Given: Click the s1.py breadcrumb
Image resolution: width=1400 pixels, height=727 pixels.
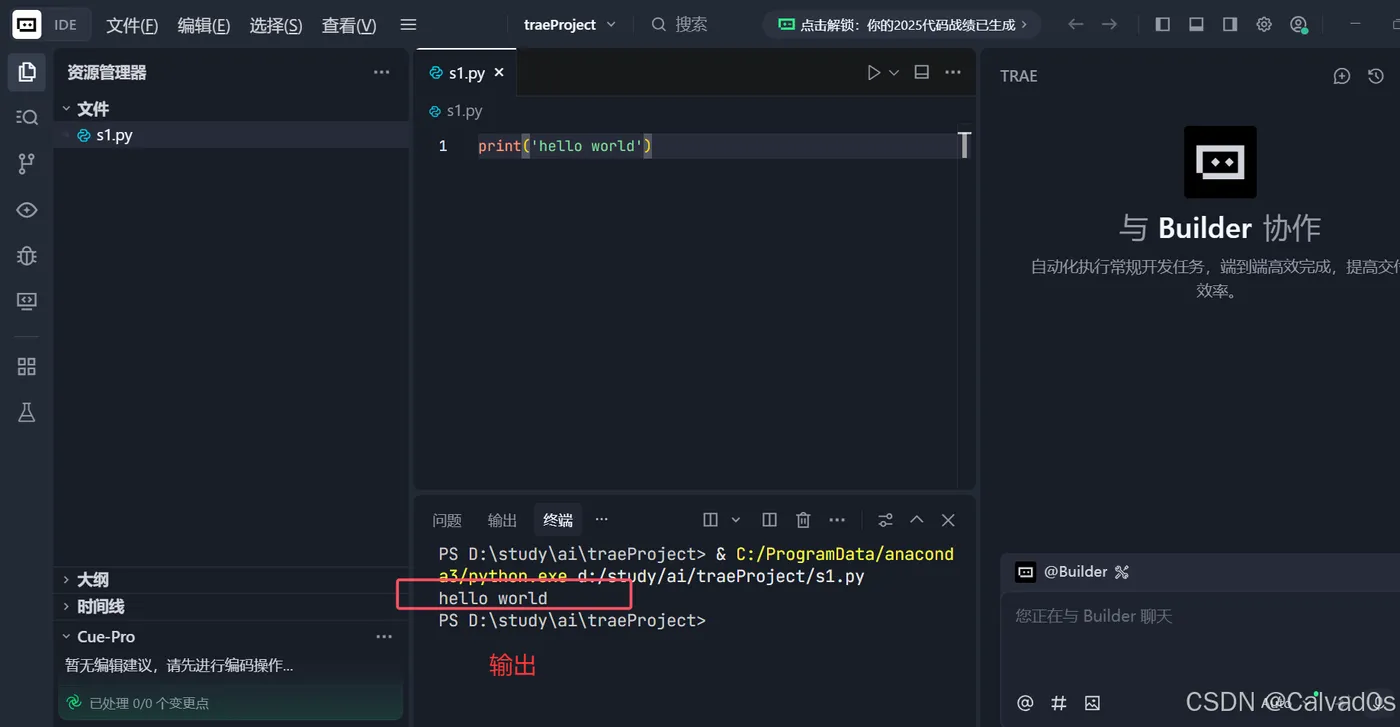Looking at the screenshot, I should 455,111.
